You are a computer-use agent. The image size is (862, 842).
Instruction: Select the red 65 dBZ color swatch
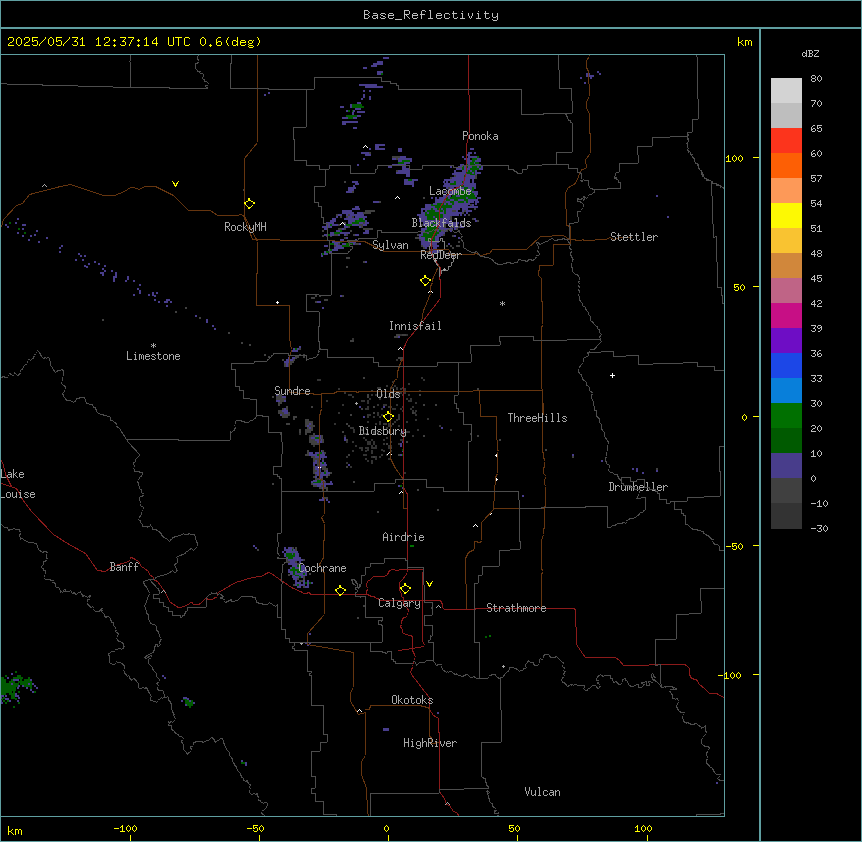786,141
